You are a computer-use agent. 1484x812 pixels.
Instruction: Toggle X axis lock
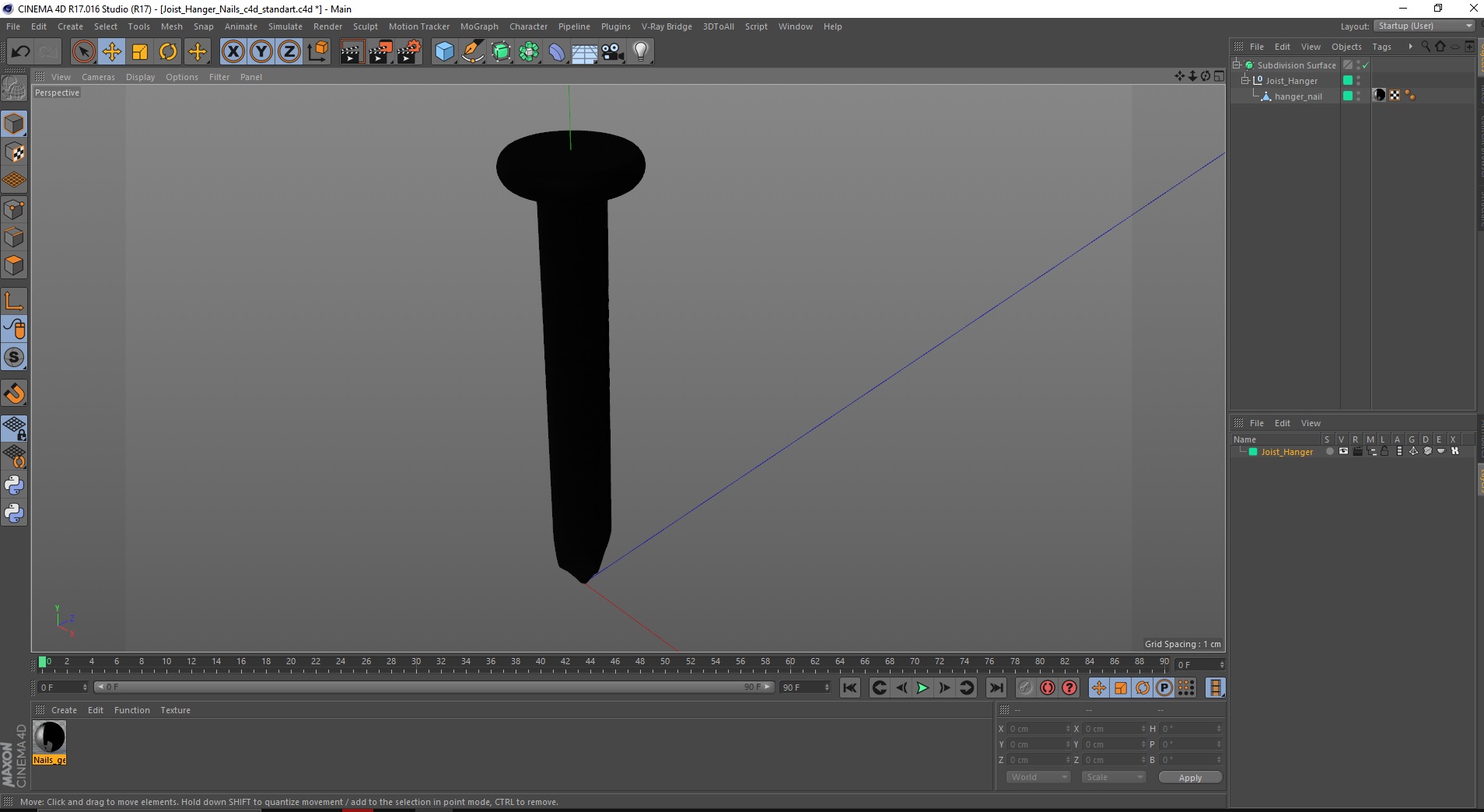pyautogui.click(x=233, y=52)
